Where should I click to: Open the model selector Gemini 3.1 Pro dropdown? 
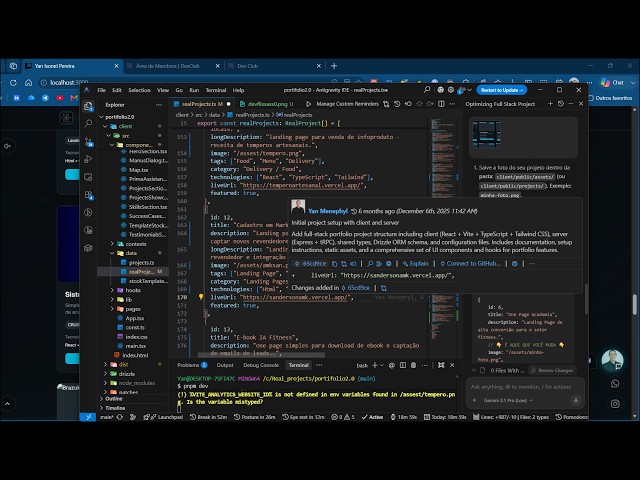[508, 400]
